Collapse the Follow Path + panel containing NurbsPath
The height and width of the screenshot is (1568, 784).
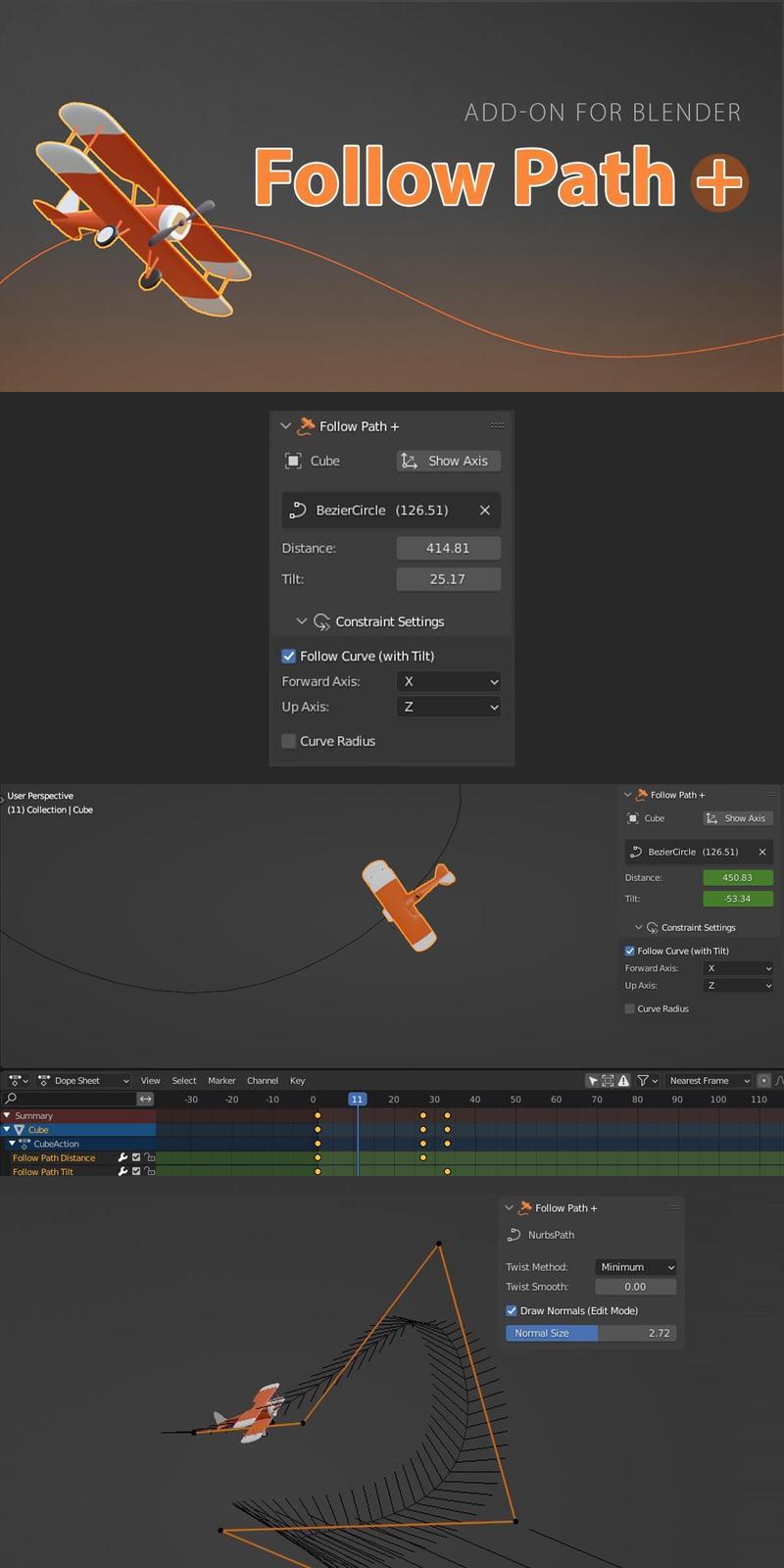click(509, 1207)
